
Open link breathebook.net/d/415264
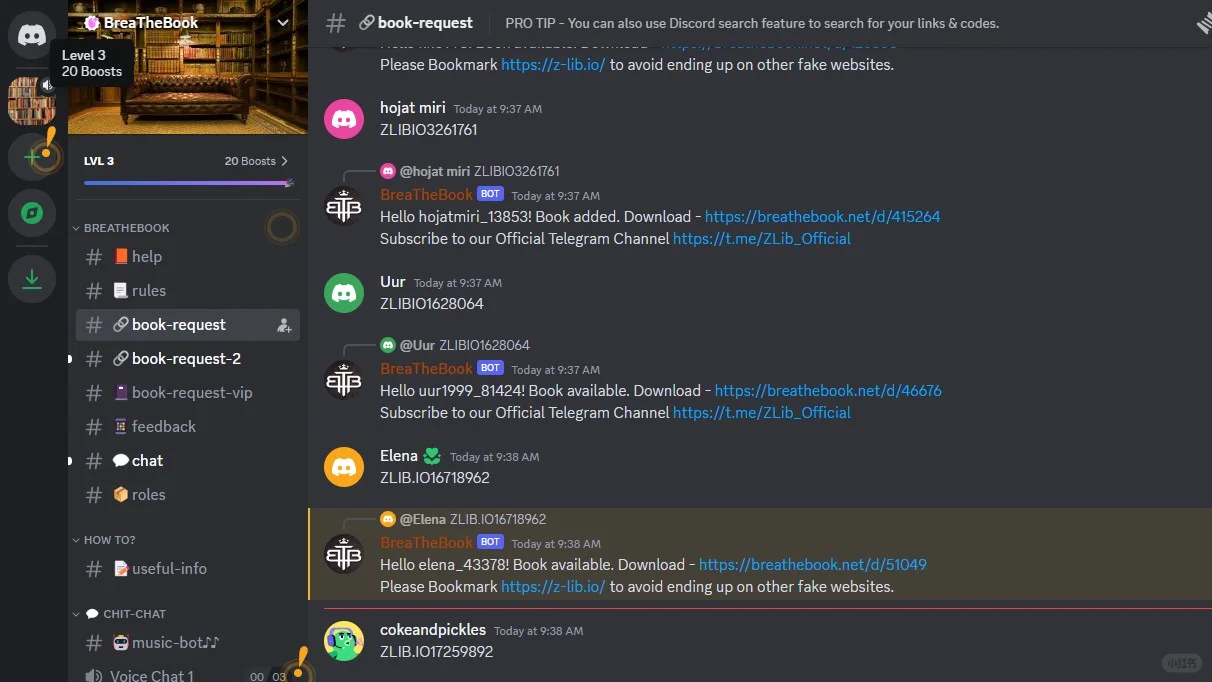click(822, 216)
